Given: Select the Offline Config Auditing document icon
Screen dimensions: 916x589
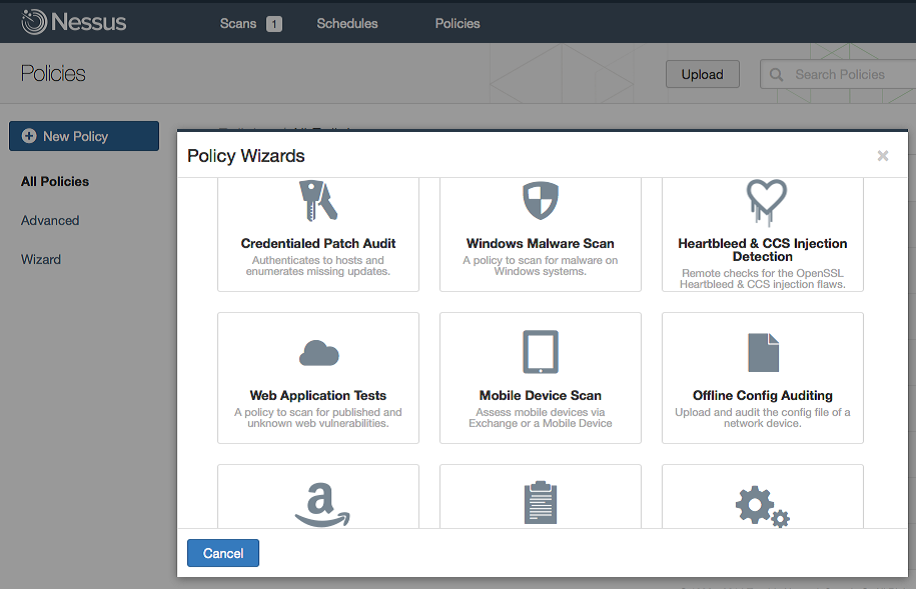Looking at the screenshot, I should click(763, 352).
